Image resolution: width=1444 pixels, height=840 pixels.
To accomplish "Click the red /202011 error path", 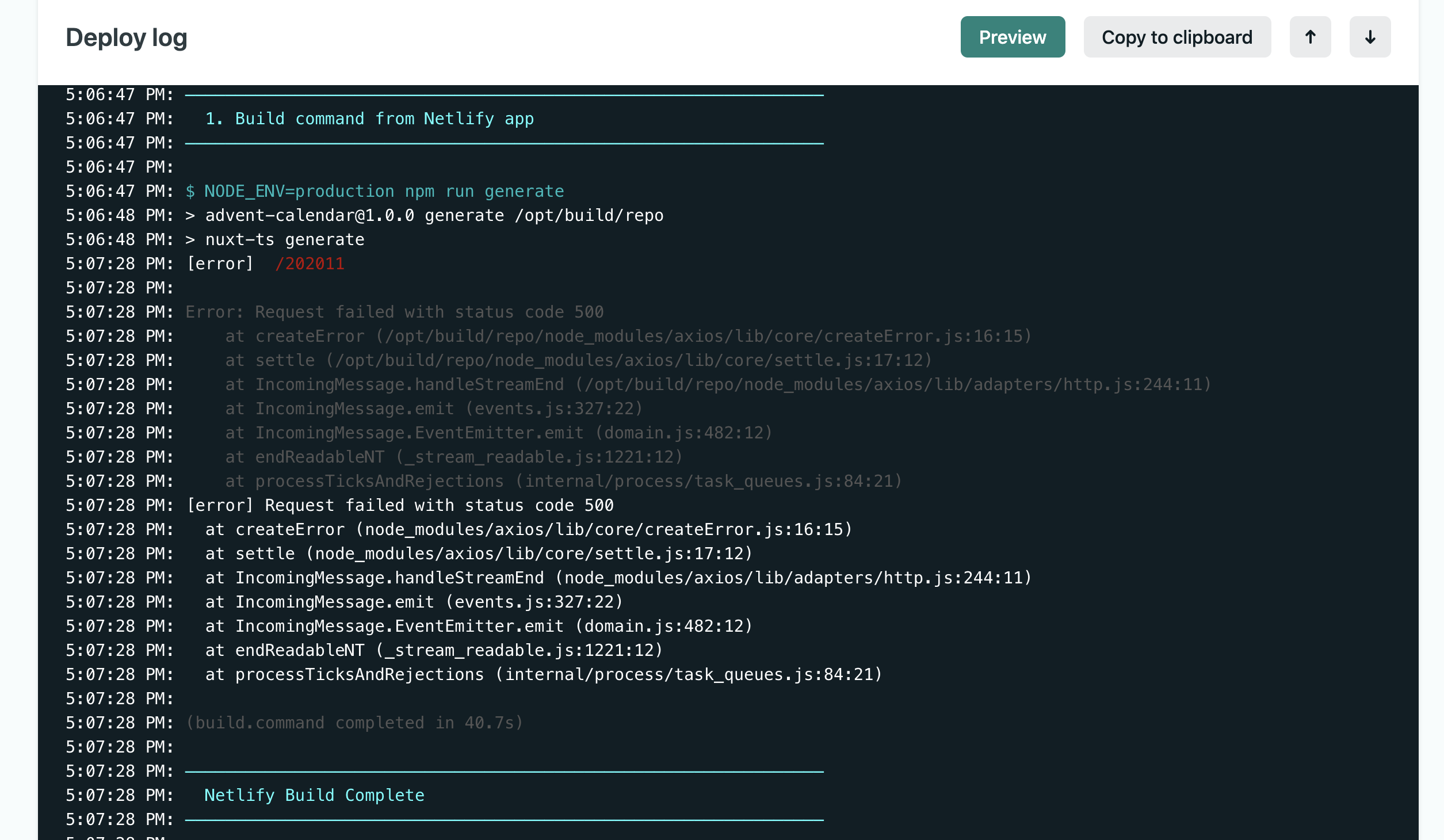I will click(x=310, y=264).
